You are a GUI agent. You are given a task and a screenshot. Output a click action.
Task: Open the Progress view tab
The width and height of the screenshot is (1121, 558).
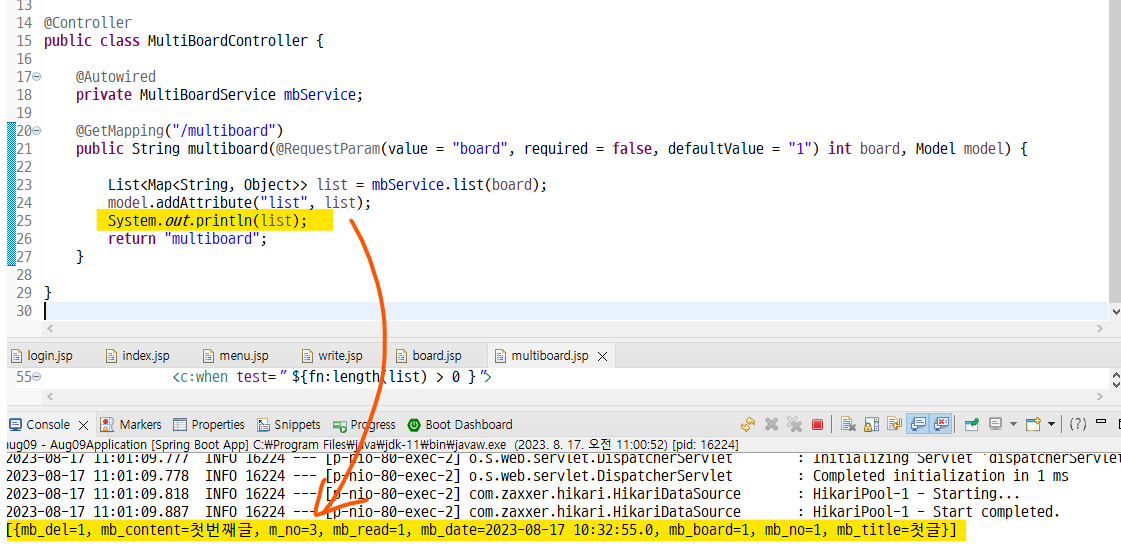pos(363,424)
